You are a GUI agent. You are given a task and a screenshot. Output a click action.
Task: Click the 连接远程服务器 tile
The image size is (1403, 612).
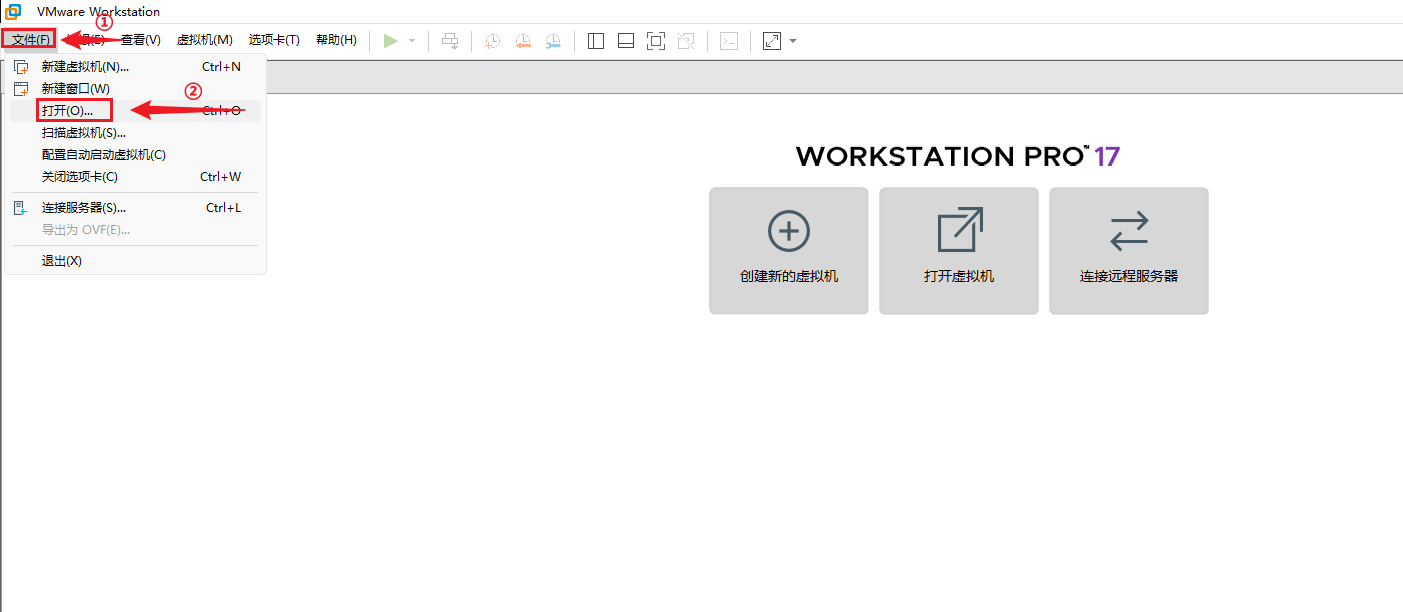point(1128,251)
